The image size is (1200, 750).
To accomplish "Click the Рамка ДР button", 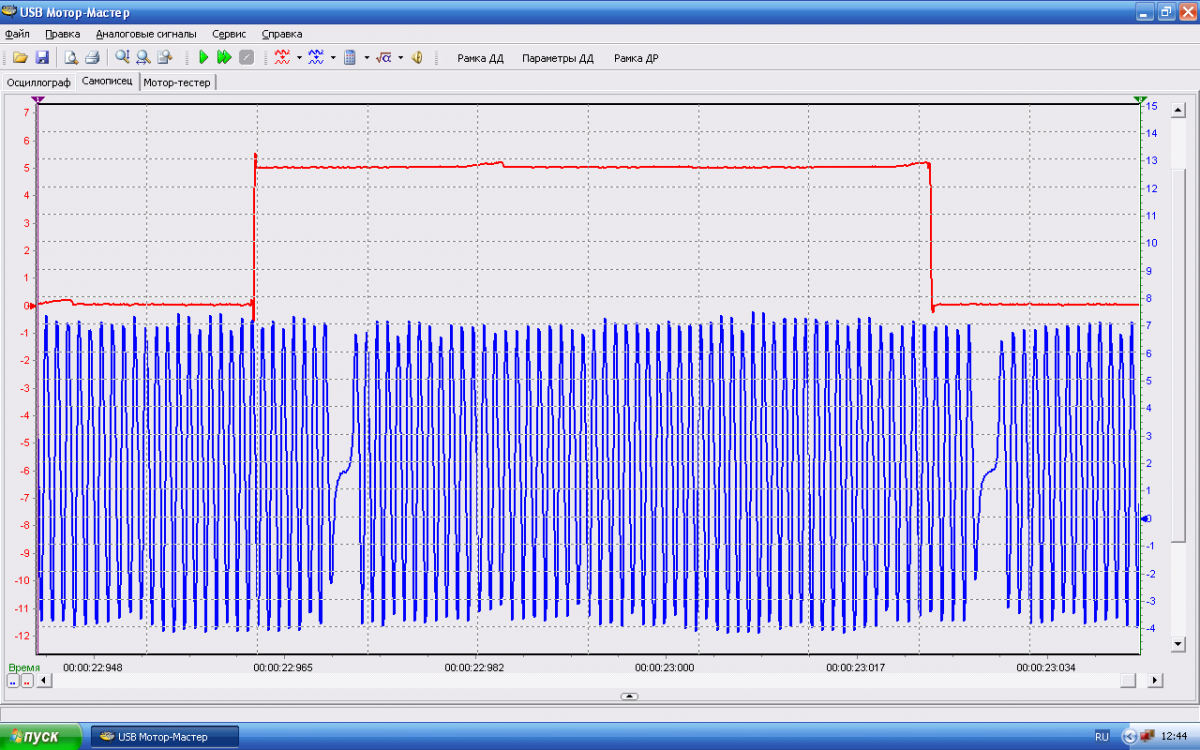I will 636,58.
